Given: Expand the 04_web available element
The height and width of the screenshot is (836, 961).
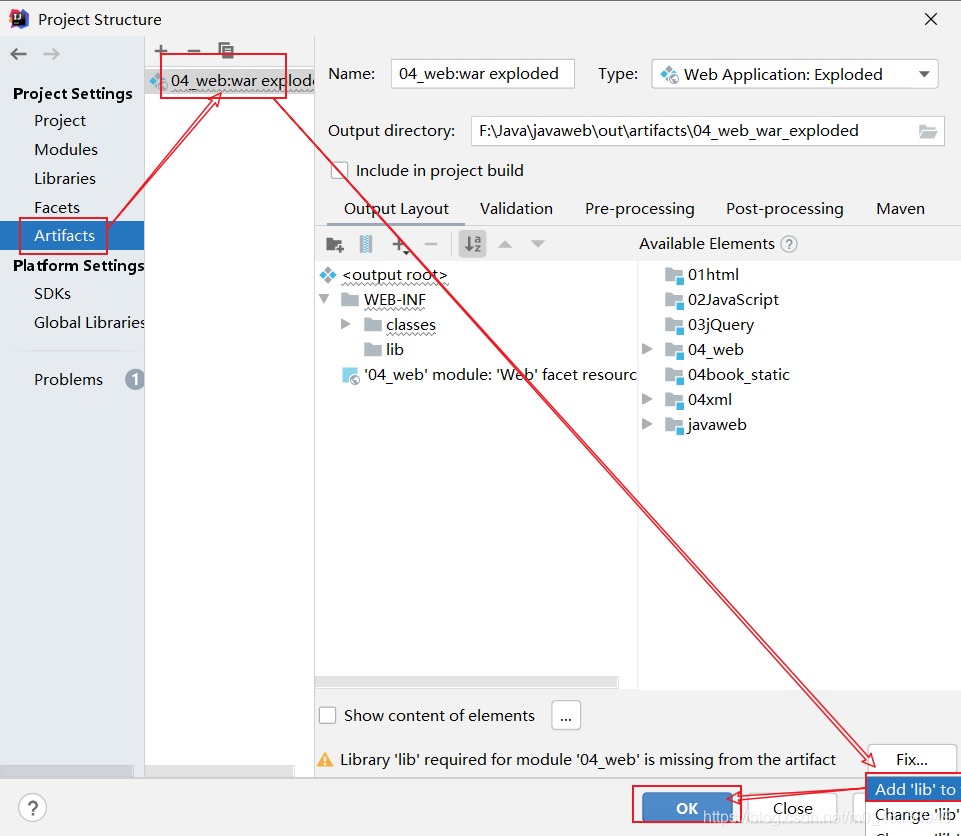Looking at the screenshot, I should tap(647, 349).
